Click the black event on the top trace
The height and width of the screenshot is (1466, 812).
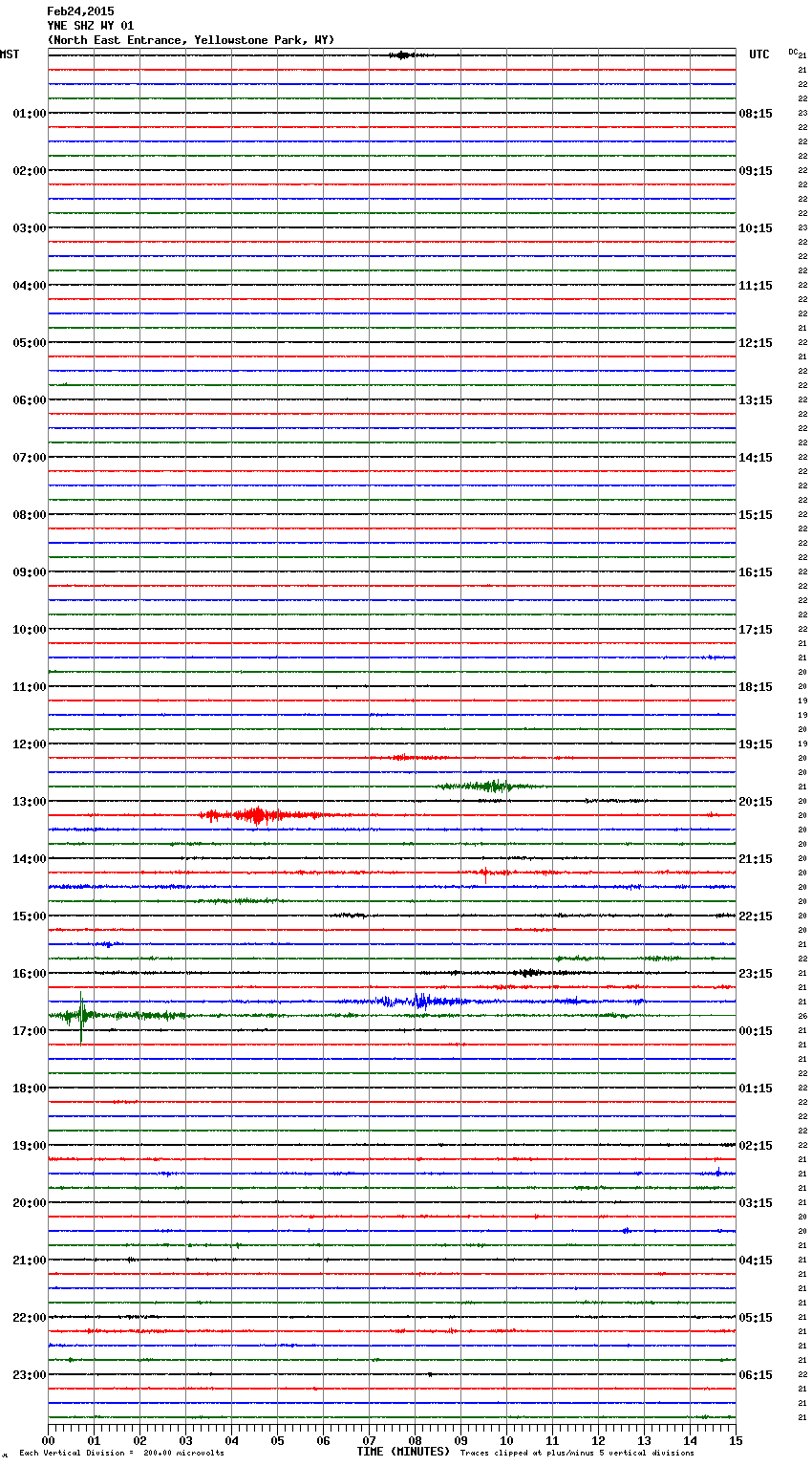click(x=402, y=55)
